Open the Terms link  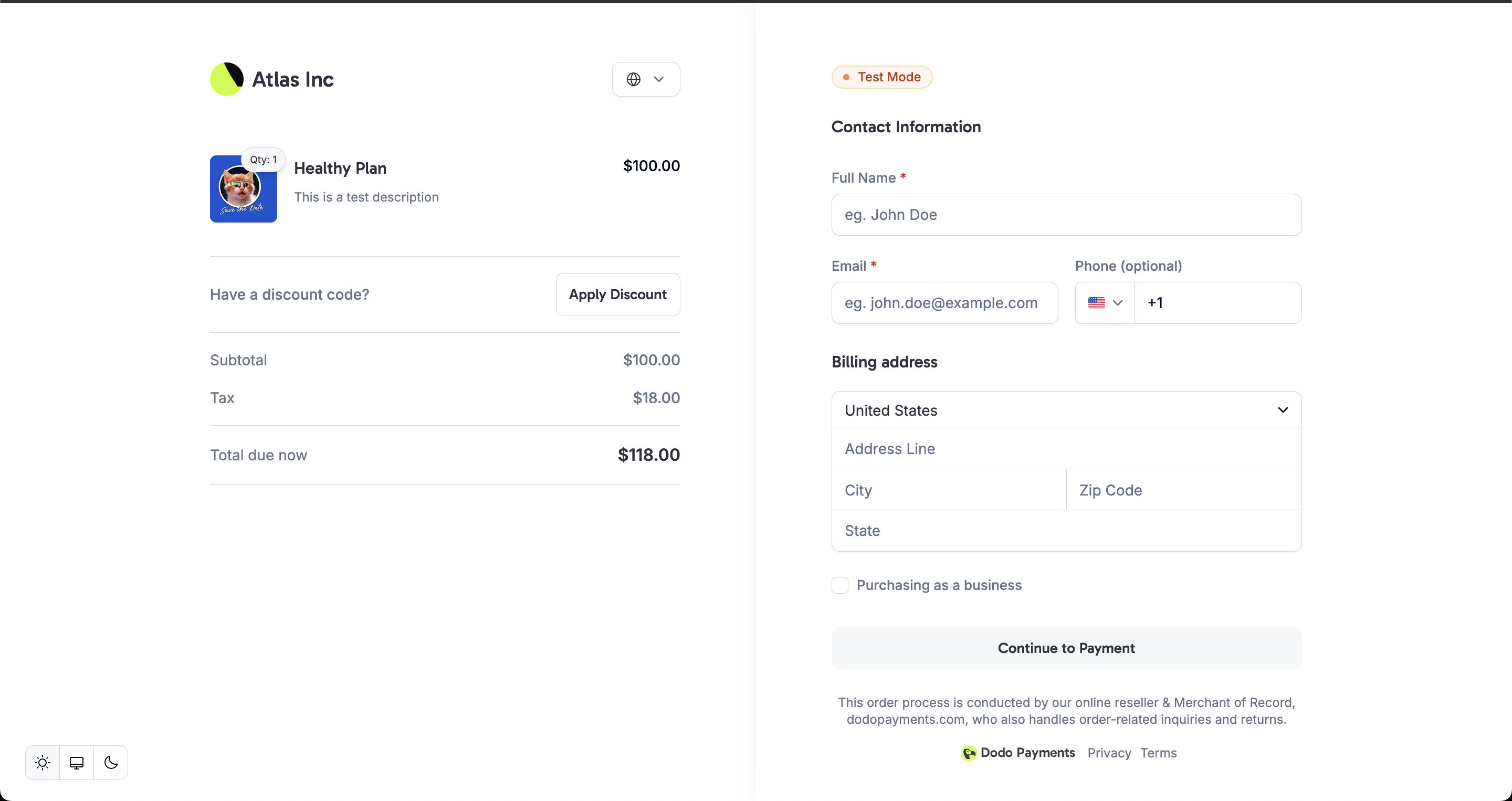[1158, 753]
